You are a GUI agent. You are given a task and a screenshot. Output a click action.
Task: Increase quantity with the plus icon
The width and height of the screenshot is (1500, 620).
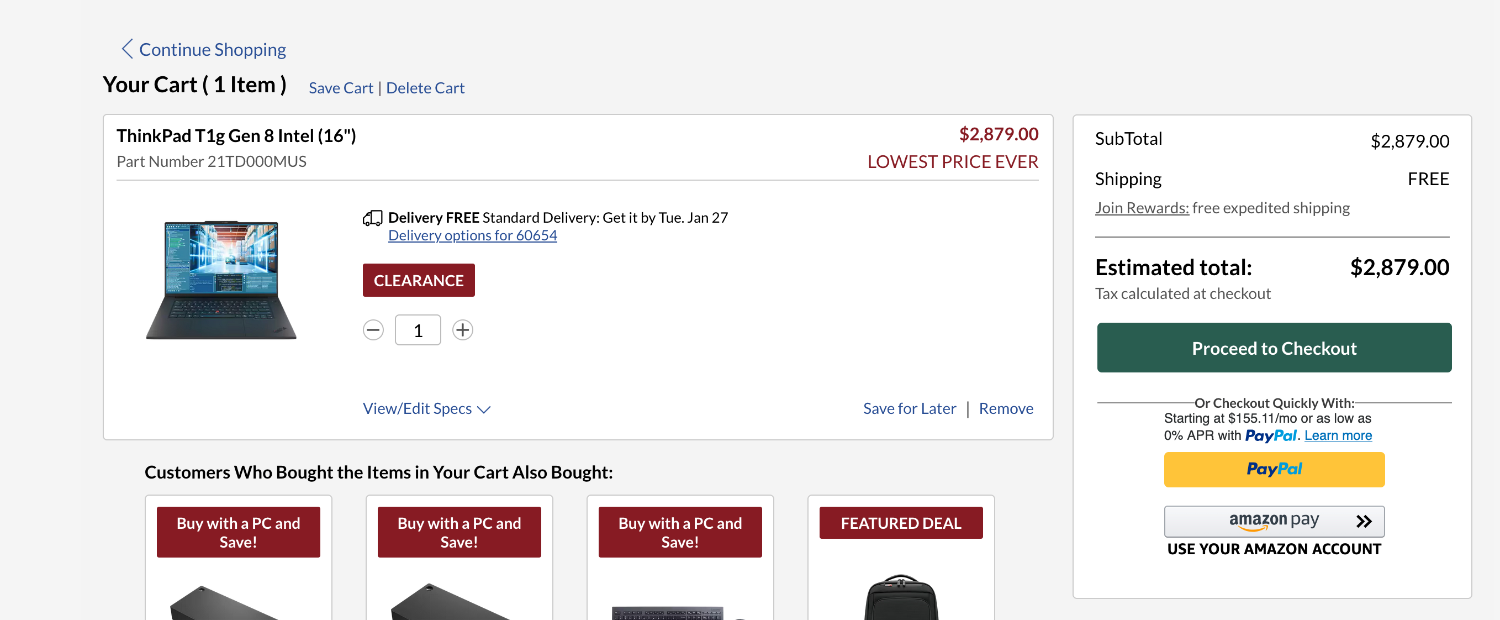[462, 330]
